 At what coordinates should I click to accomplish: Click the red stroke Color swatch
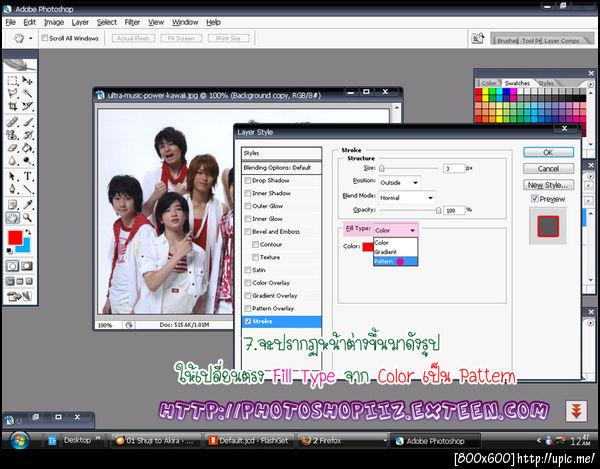(x=368, y=246)
